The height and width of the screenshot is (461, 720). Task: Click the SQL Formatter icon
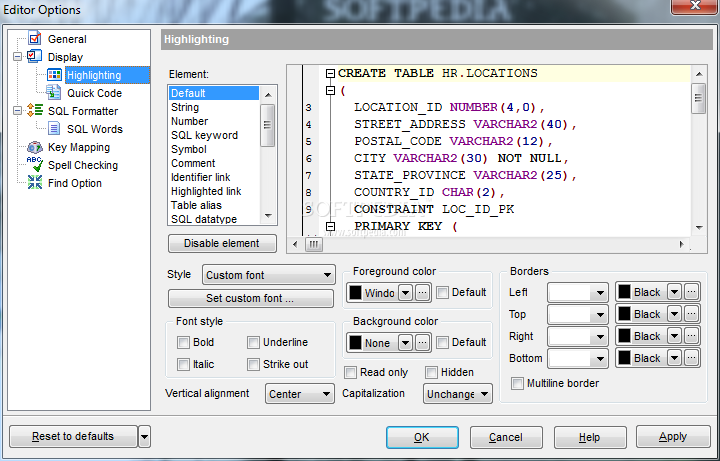(35, 111)
